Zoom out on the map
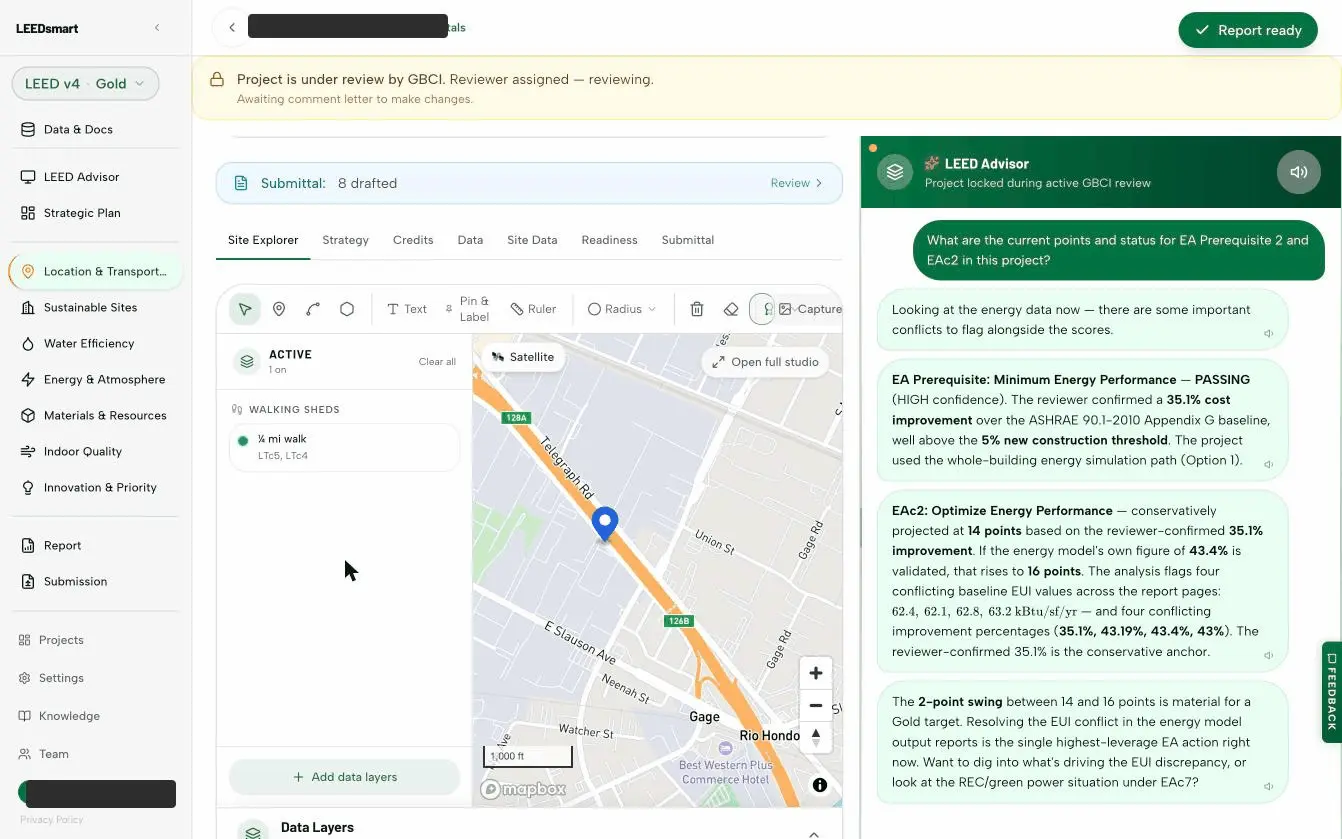This screenshot has width=1342, height=839. tap(816, 705)
